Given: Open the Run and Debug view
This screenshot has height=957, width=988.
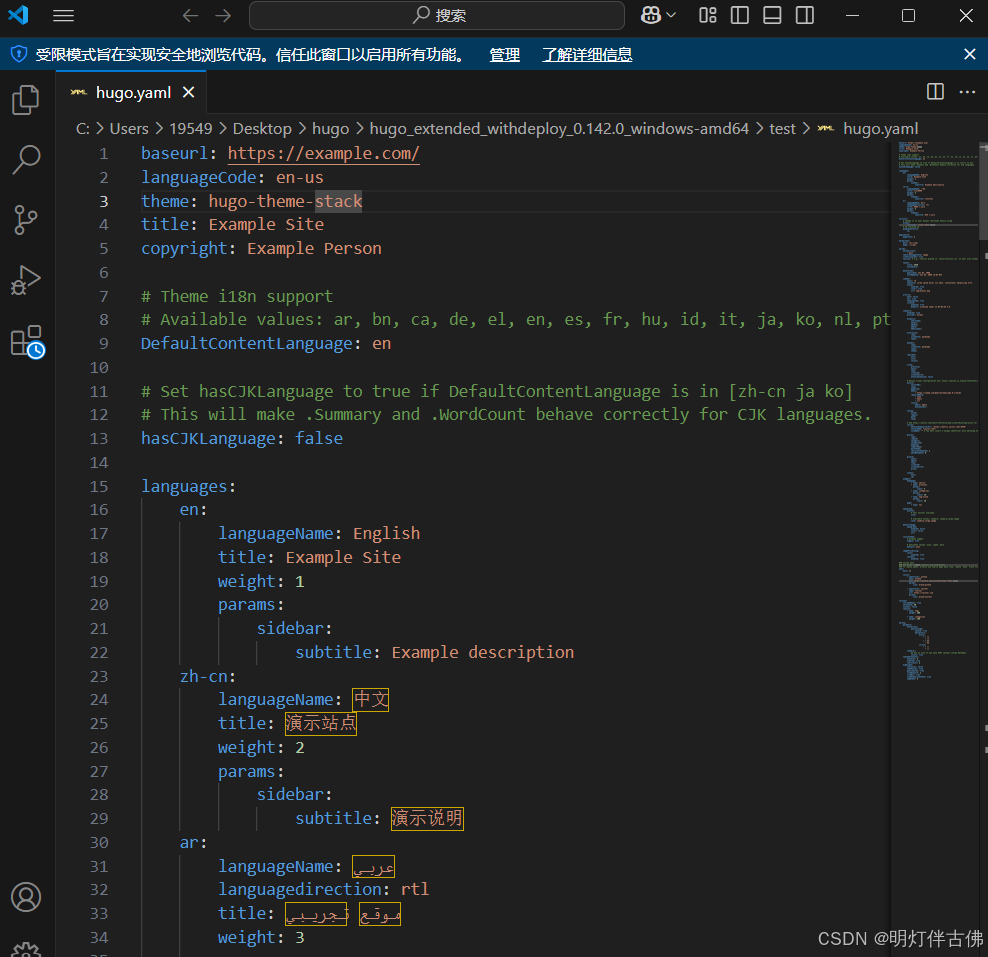Looking at the screenshot, I should coord(26,280).
